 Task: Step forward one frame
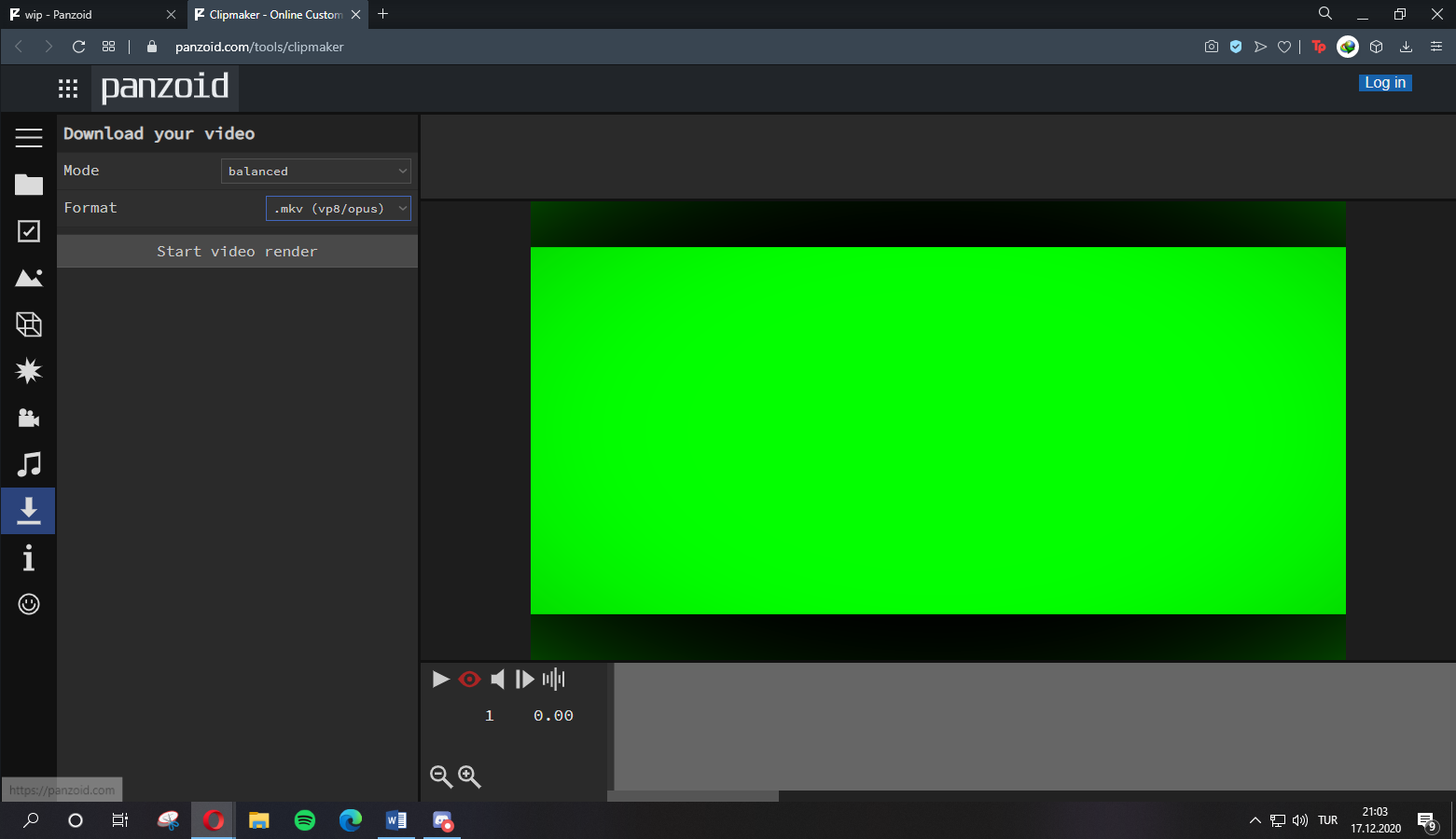pos(525,680)
